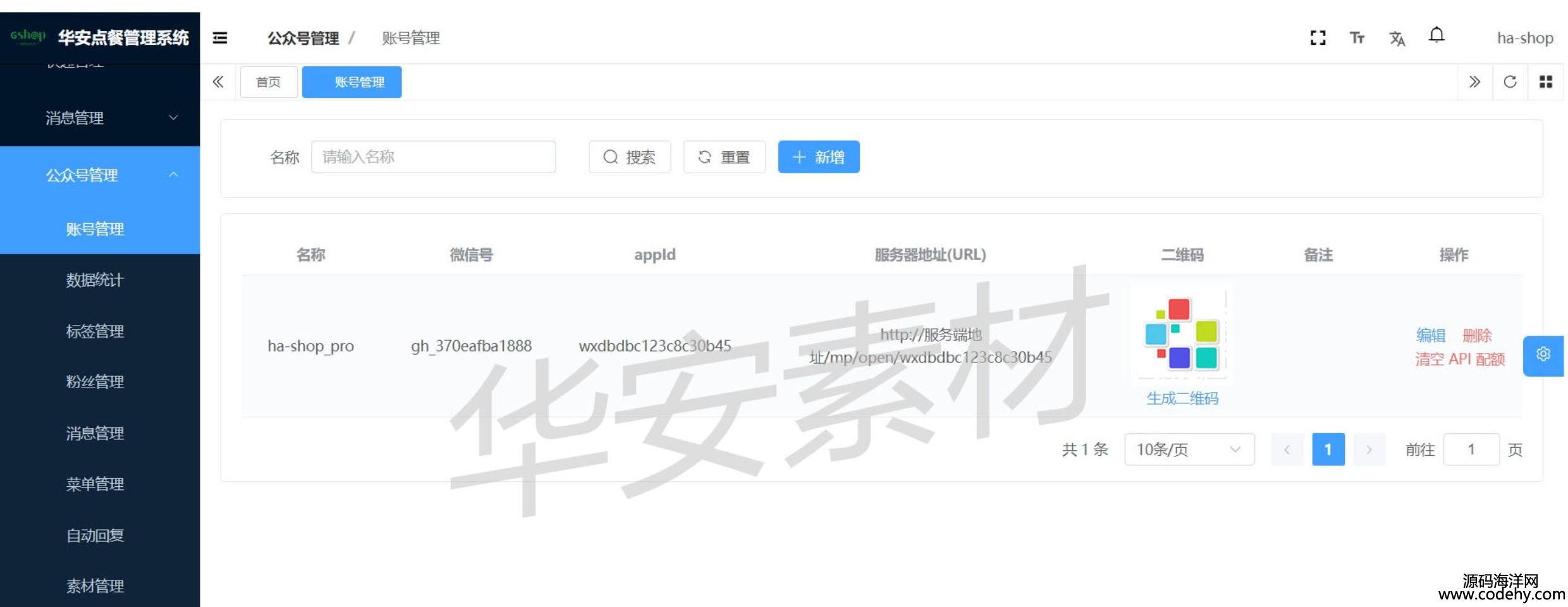Click 删除 for ha-shop_pro
The height and width of the screenshot is (607, 1568).
1477,335
